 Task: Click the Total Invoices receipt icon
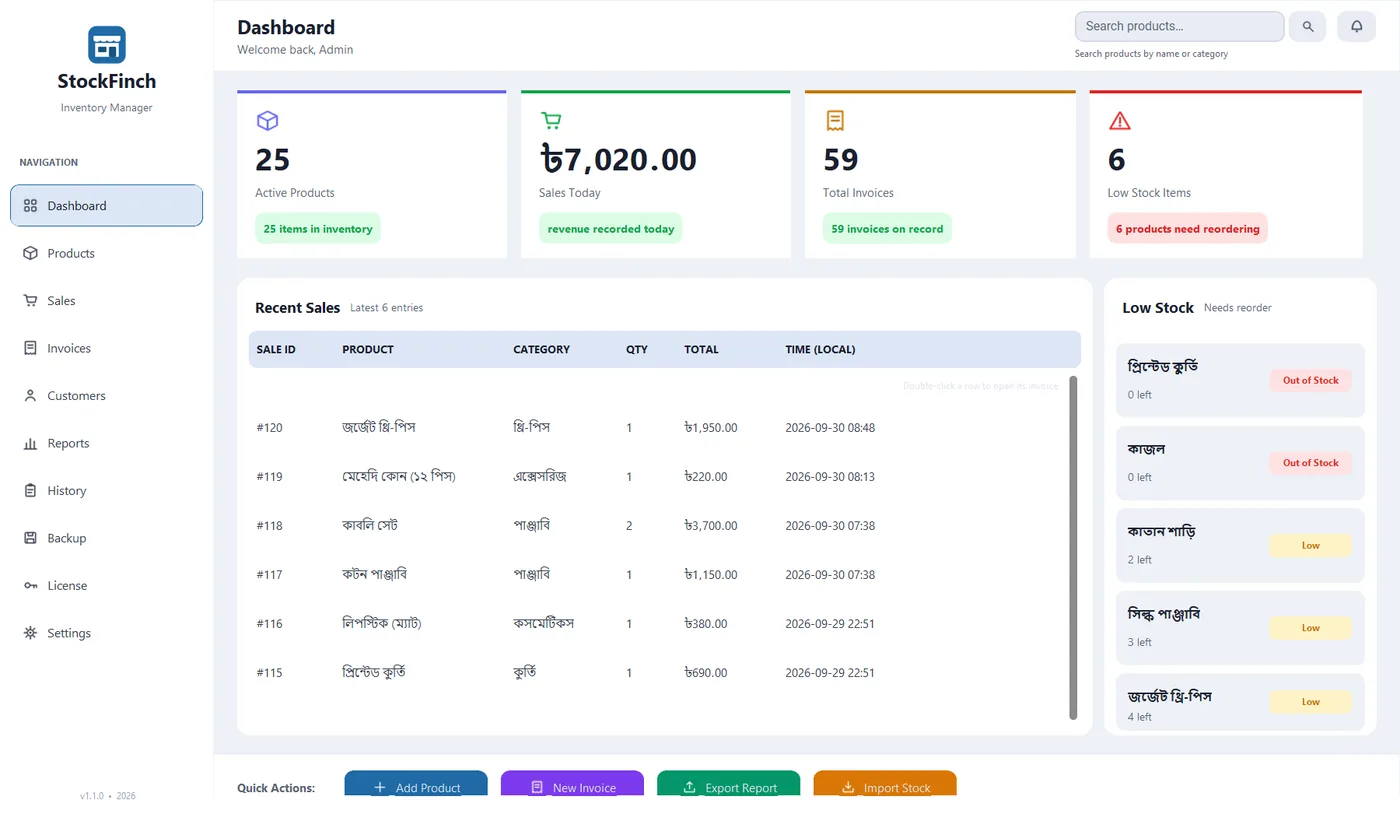click(835, 121)
